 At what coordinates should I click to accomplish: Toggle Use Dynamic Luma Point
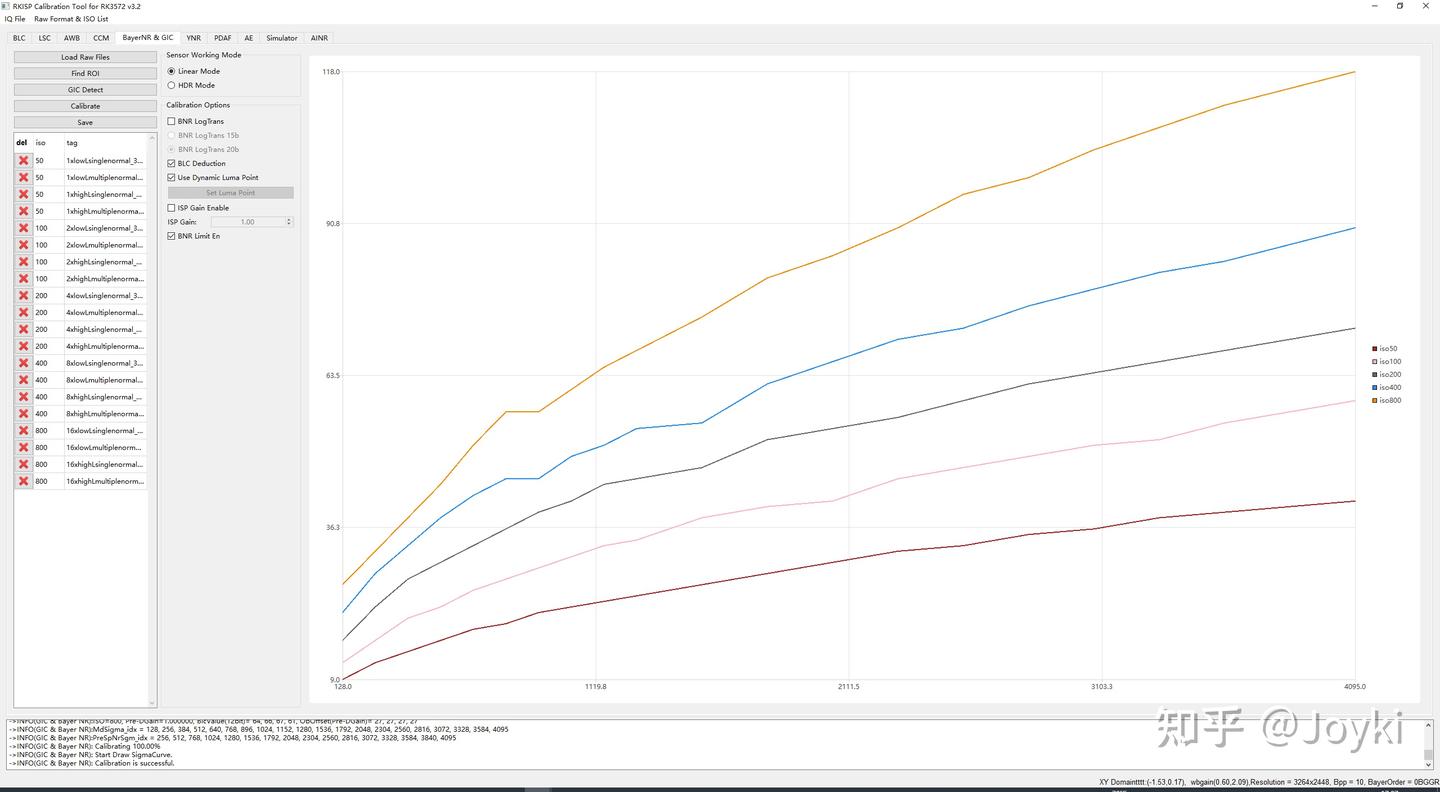point(171,177)
